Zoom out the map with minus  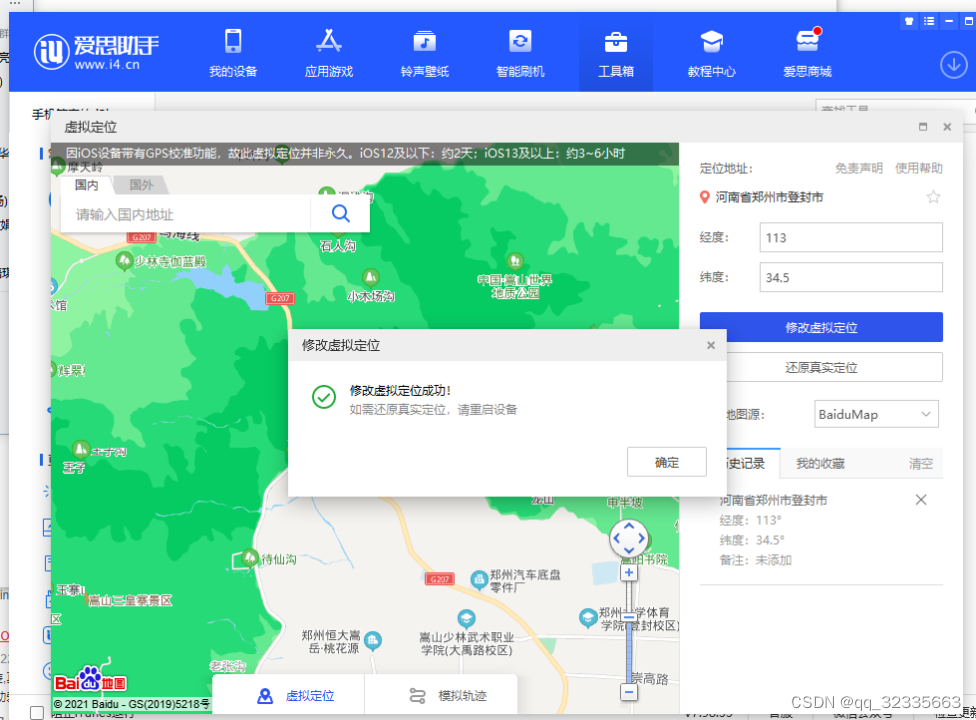coord(629,692)
